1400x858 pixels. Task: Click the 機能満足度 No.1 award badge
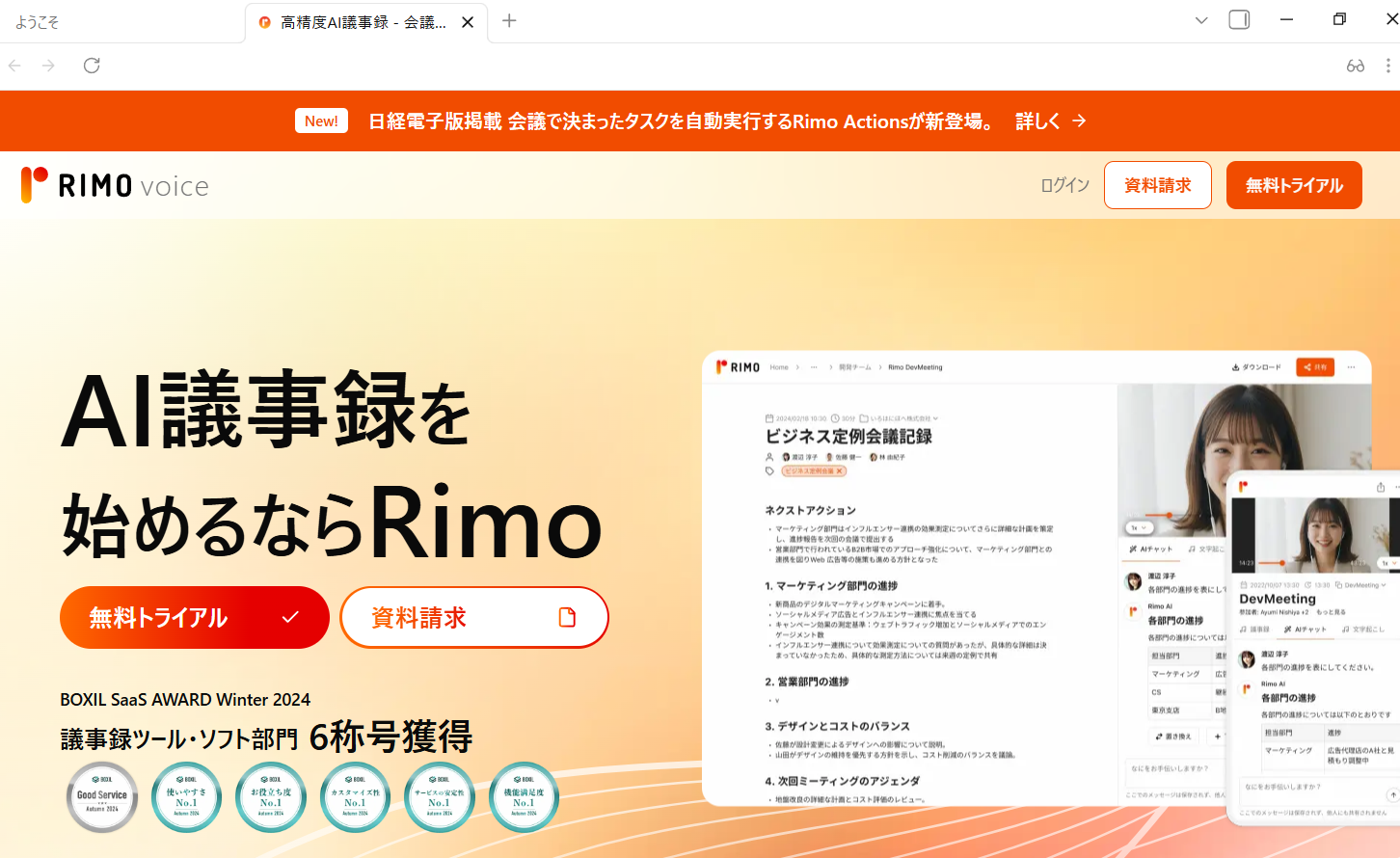524,797
